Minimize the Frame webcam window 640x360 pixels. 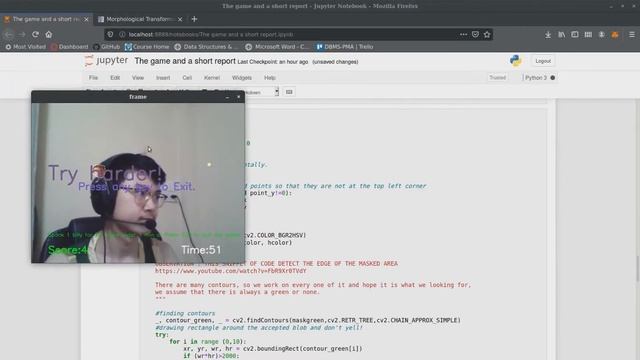point(227,97)
